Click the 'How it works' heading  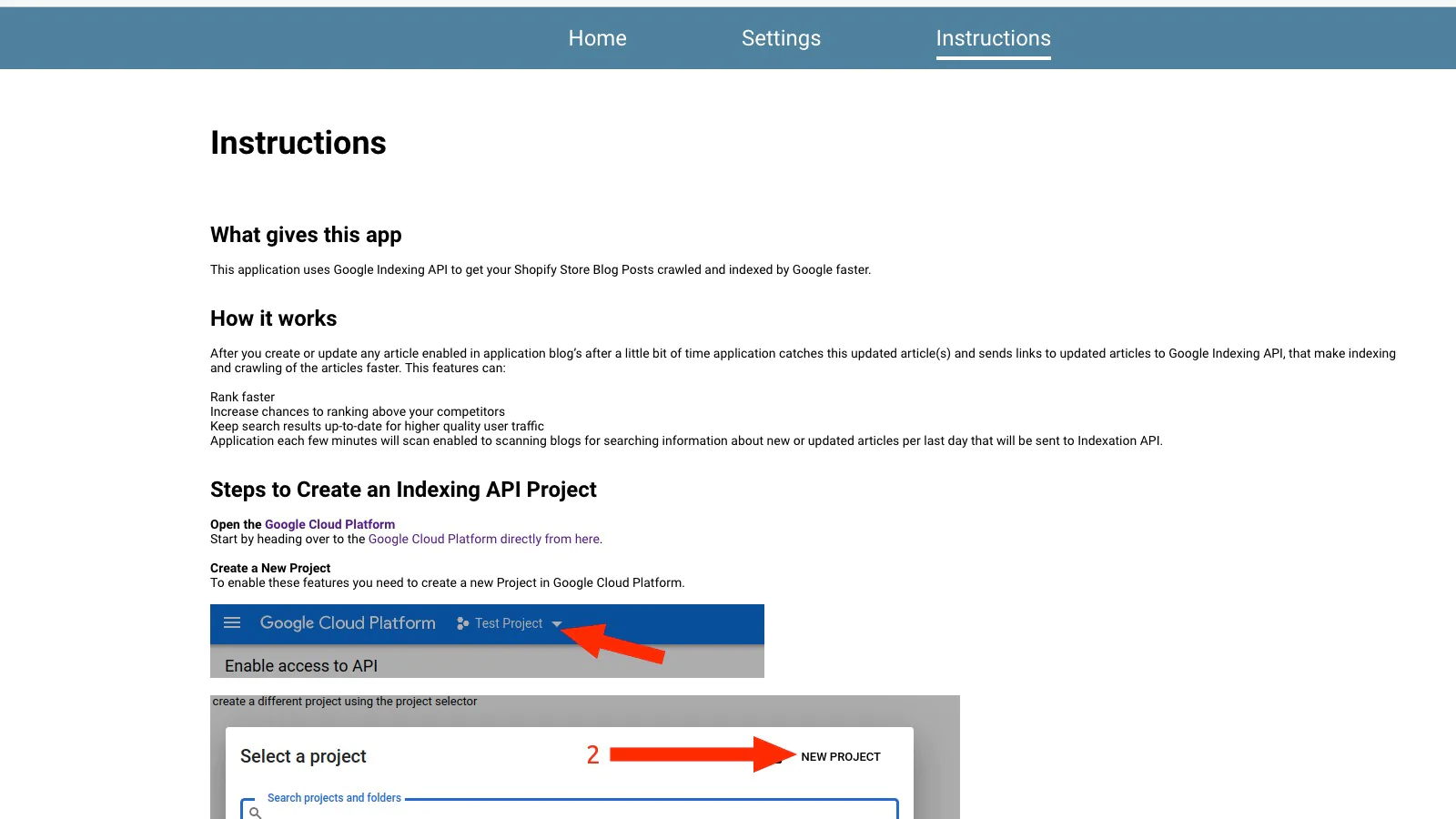click(274, 318)
